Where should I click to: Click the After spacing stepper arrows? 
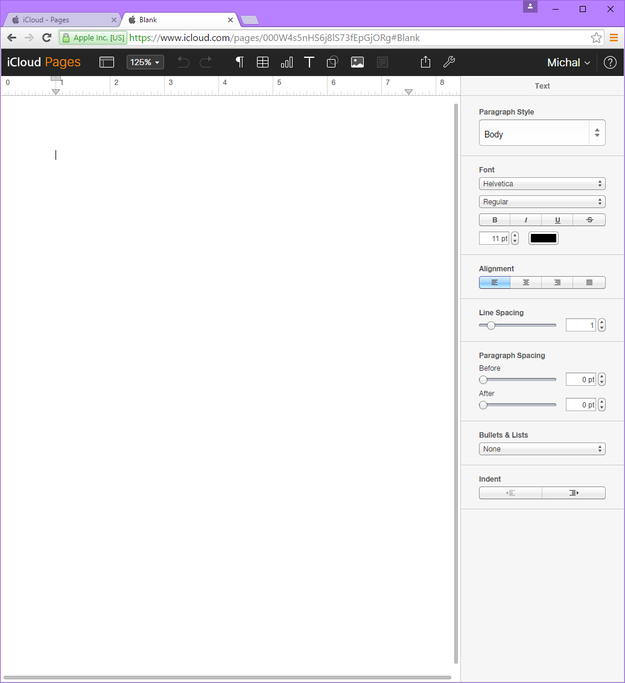point(601,405)
